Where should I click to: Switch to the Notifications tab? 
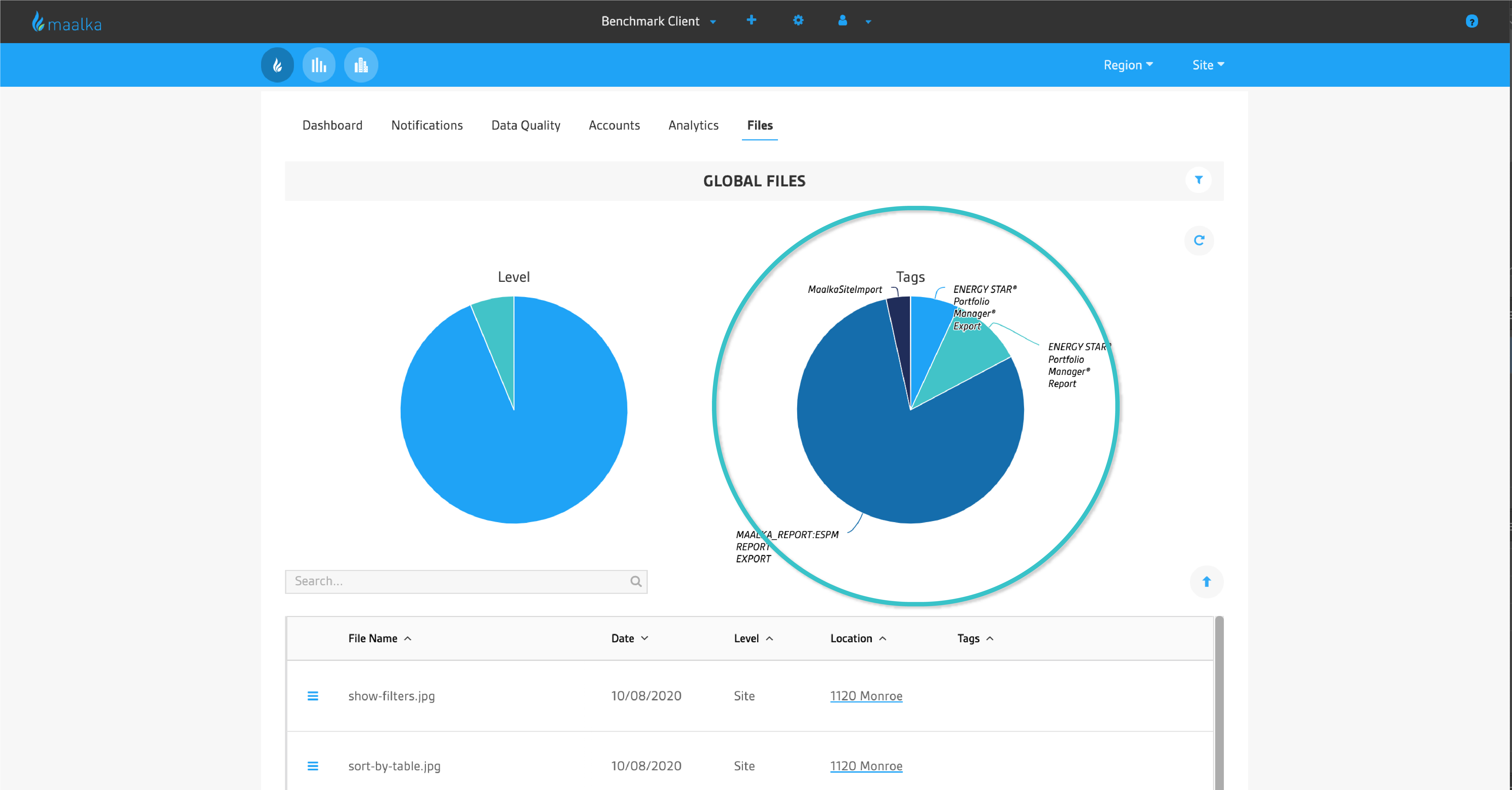[427, 125]
